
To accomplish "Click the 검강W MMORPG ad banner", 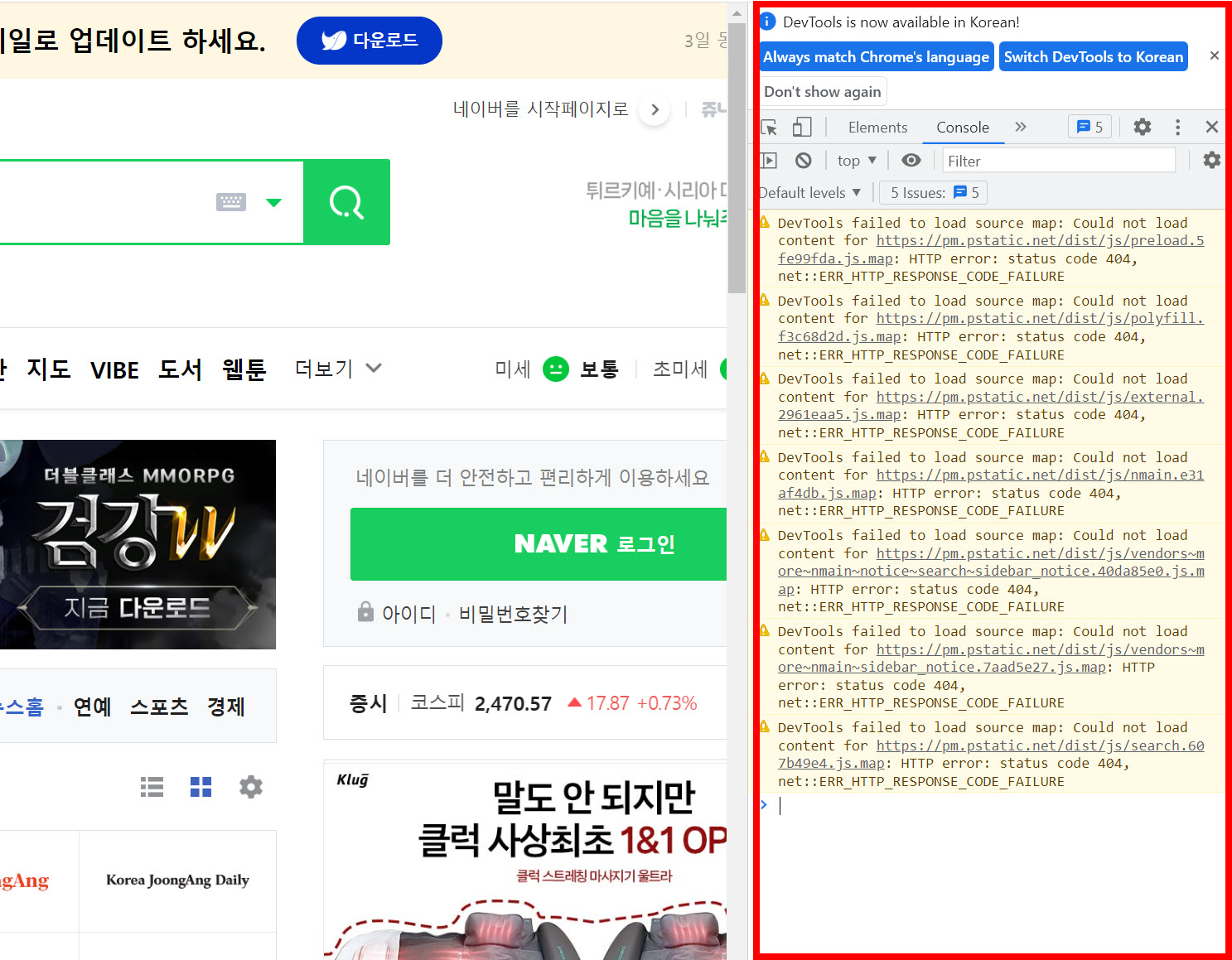I will click(138, 544).
